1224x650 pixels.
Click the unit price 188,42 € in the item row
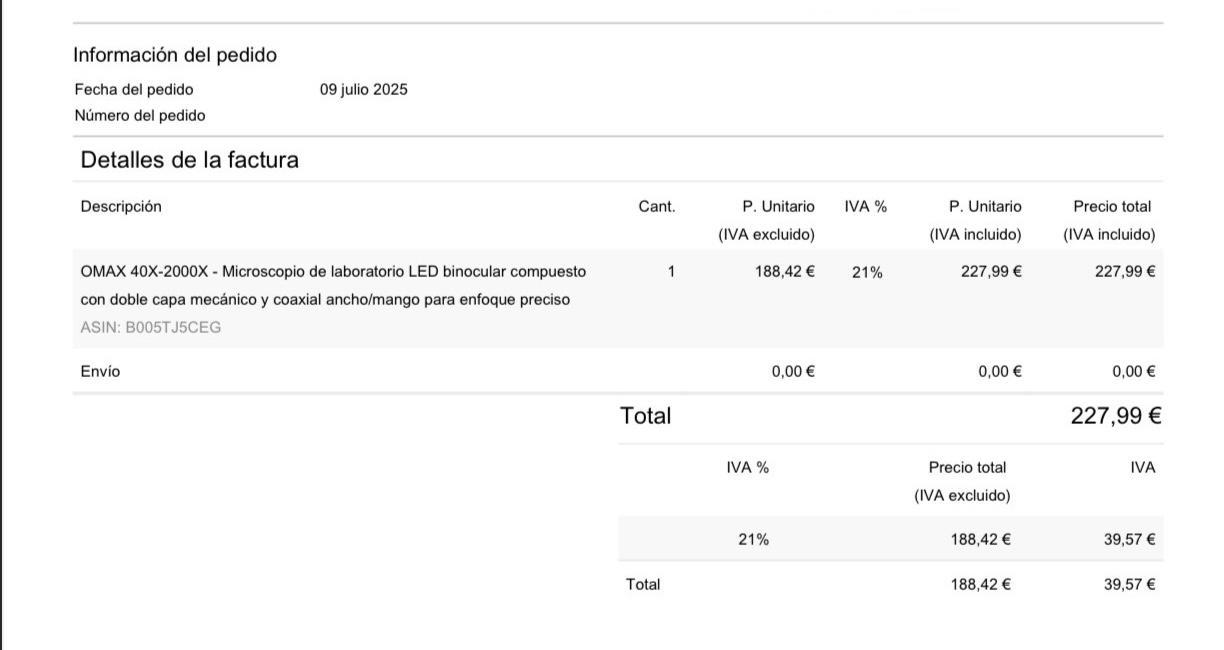point(785,272)
